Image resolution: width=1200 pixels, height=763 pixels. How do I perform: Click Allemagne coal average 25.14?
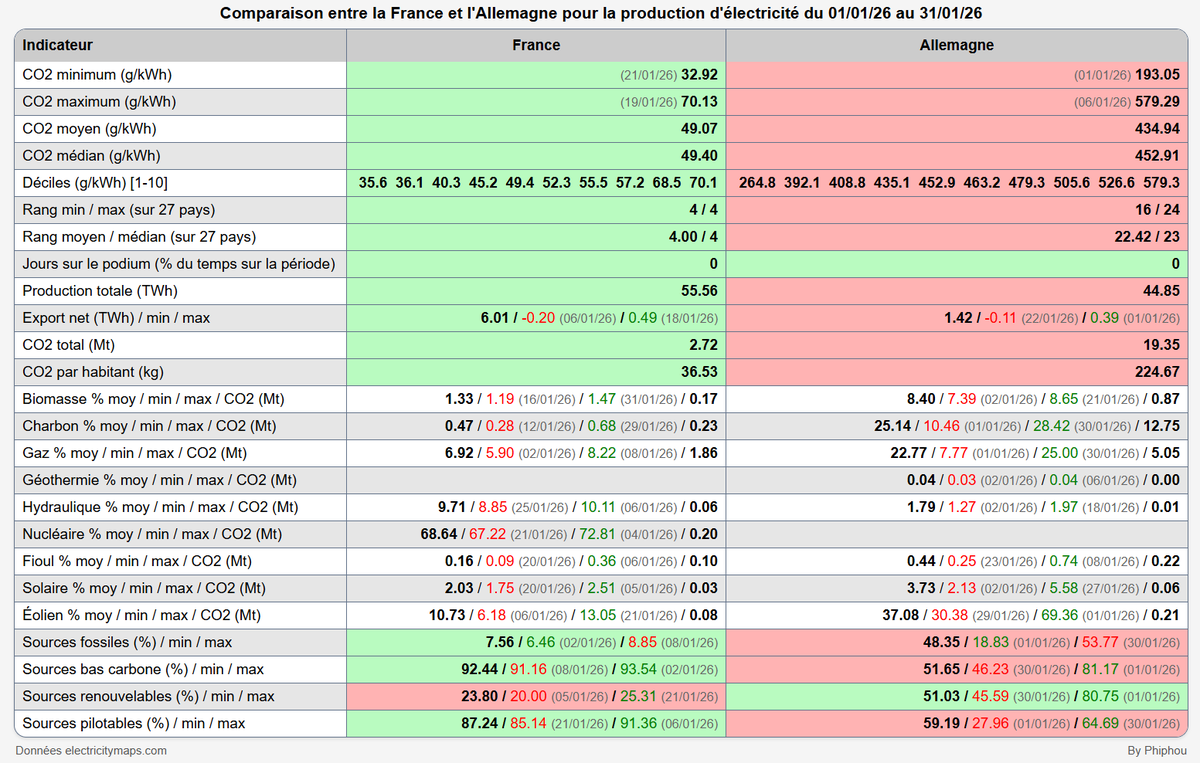[892, 425]
